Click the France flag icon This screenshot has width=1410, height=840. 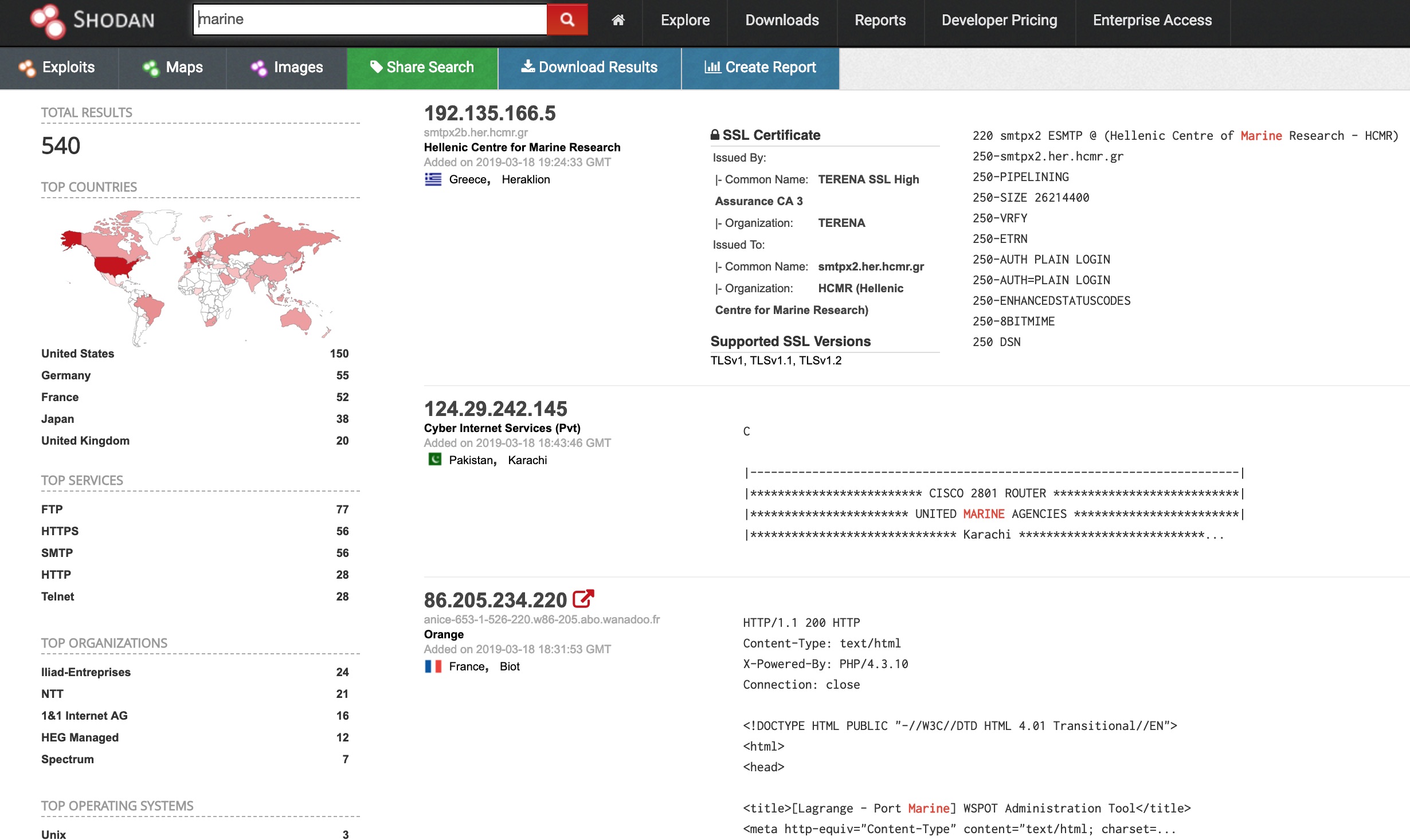pos(433,666)
